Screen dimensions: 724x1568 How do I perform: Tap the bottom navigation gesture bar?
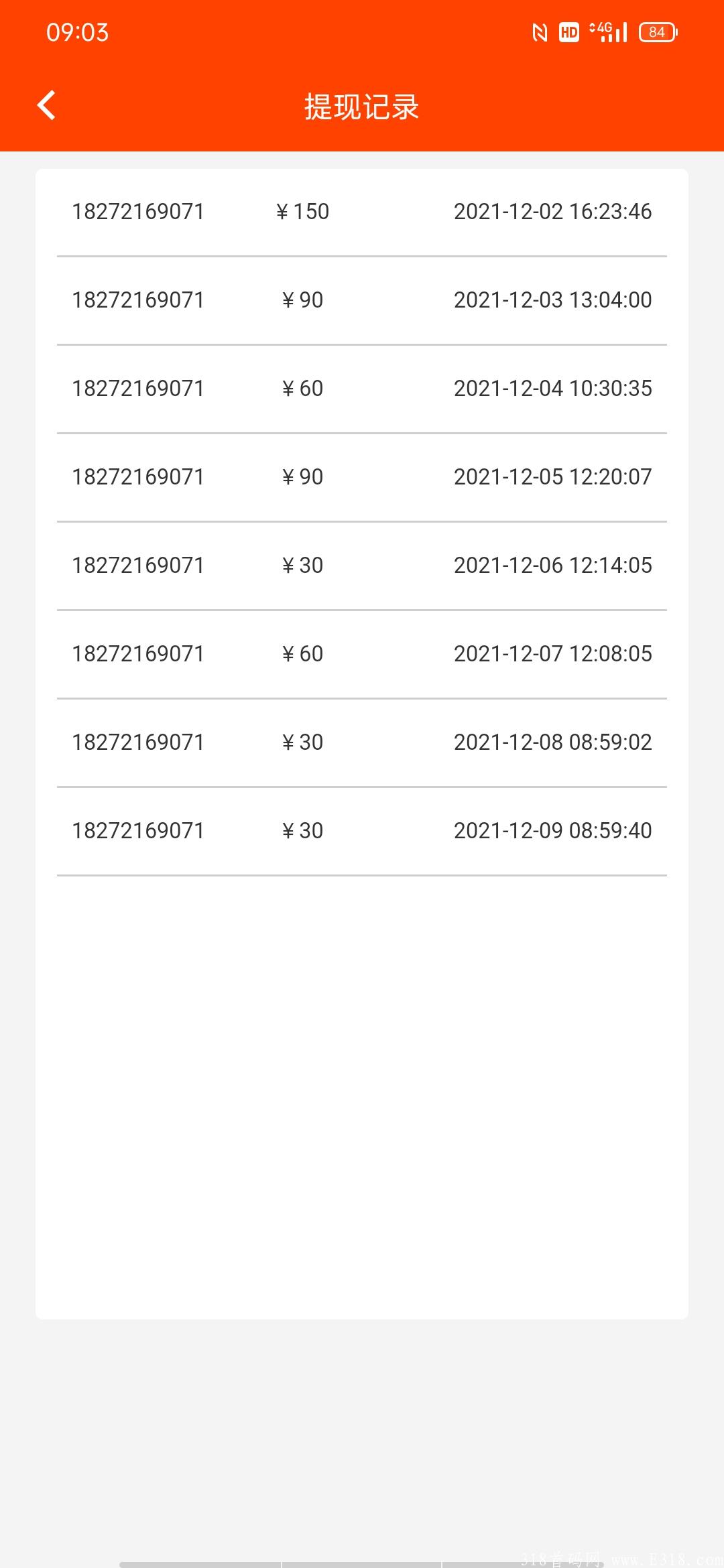362,1564
